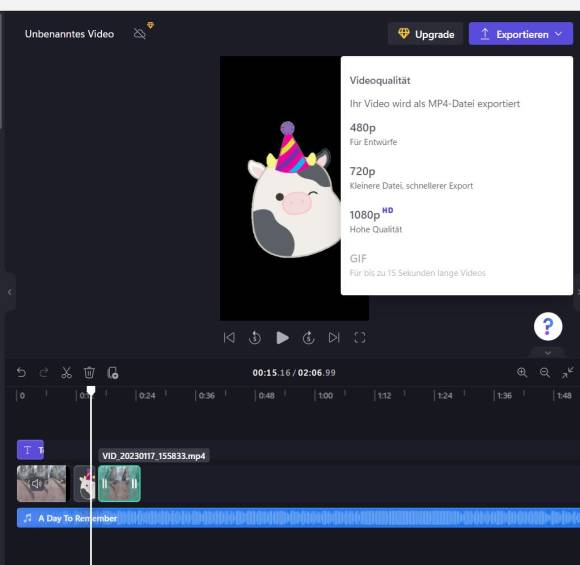Collapse the chevron below the help button
The width and height of the screenshot is (580, 565).
point(548,353)
